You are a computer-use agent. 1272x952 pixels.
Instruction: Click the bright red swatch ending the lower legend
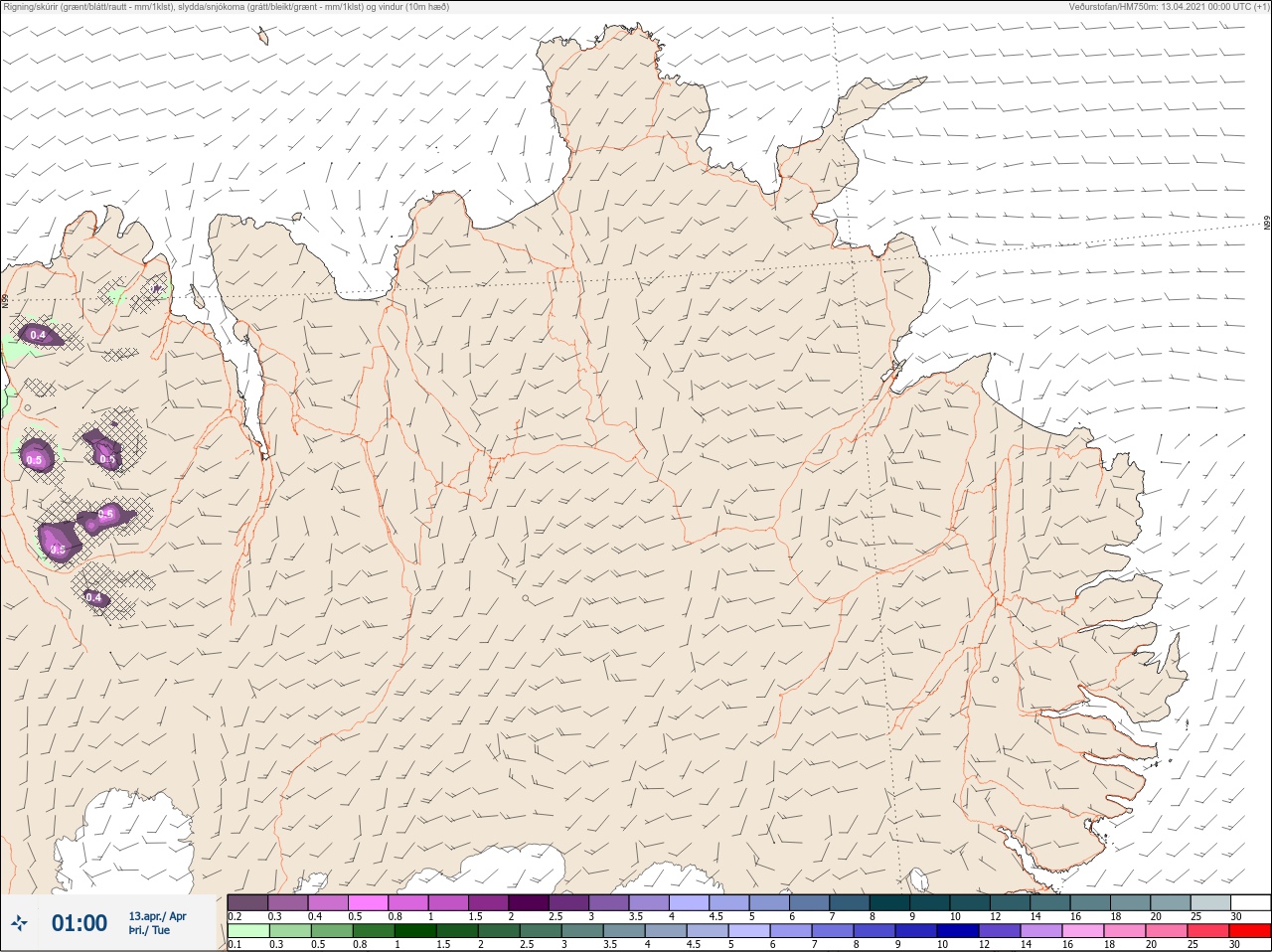pyautogui.click(x=1250, y=931)
